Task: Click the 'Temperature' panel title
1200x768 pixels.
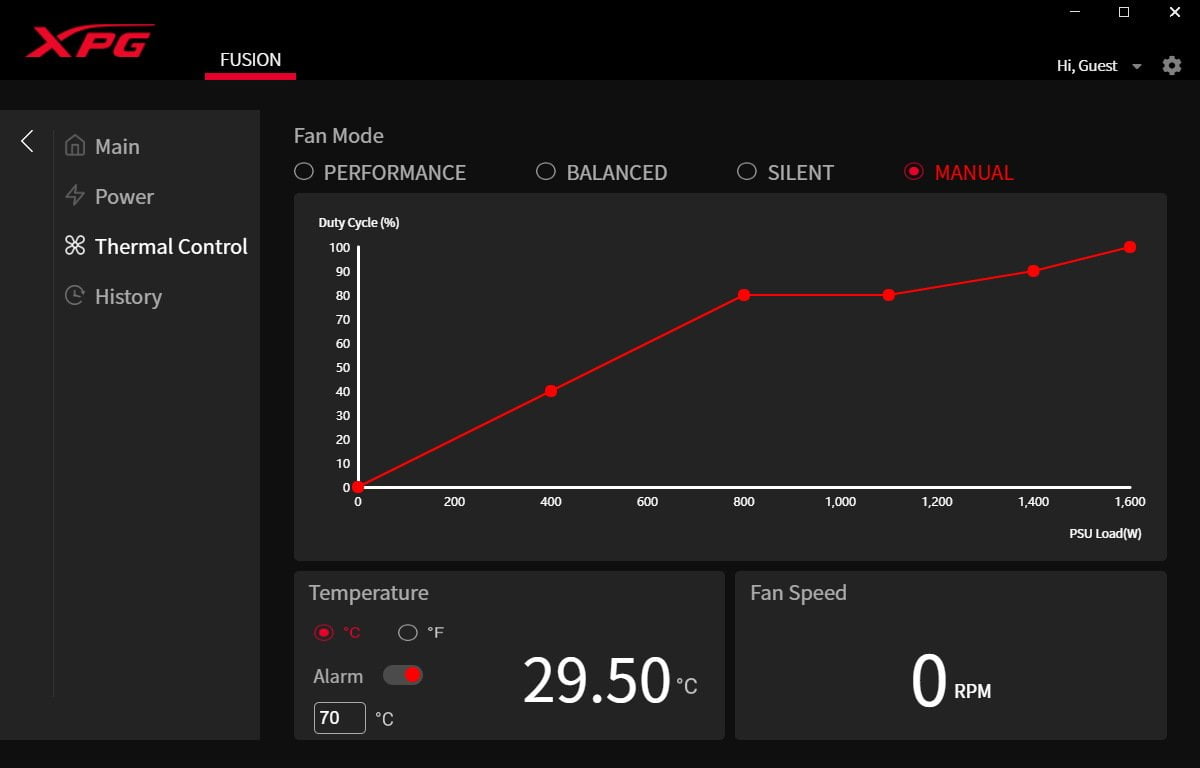Action: [368, 593]
